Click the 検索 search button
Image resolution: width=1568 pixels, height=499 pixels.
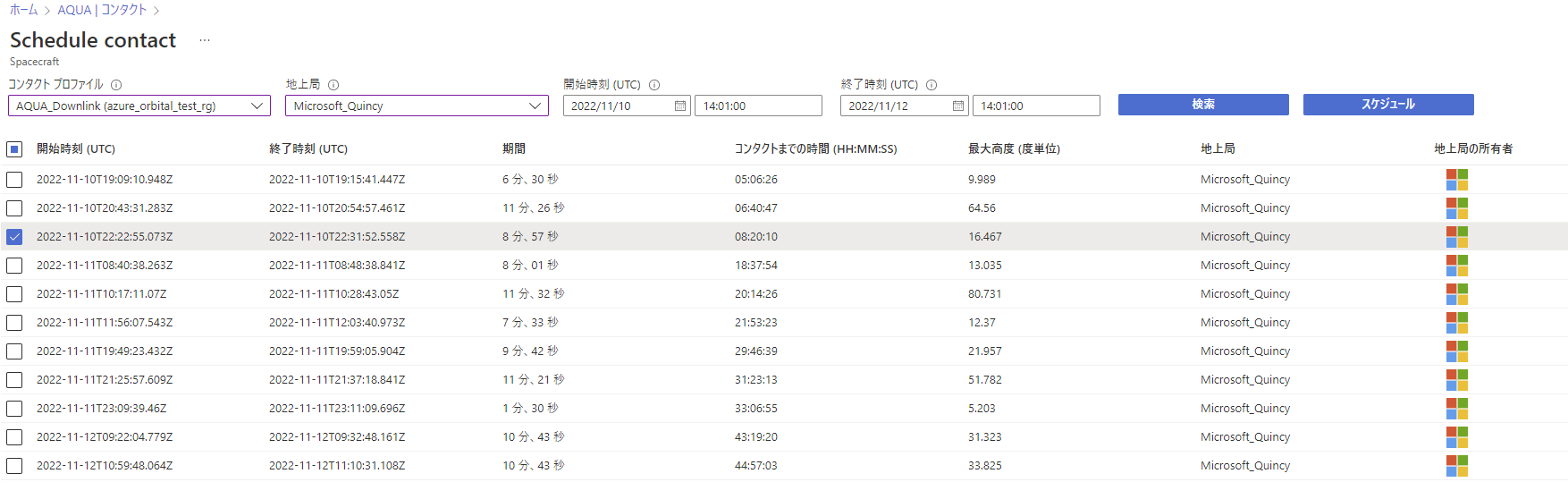pos(1203,105)
